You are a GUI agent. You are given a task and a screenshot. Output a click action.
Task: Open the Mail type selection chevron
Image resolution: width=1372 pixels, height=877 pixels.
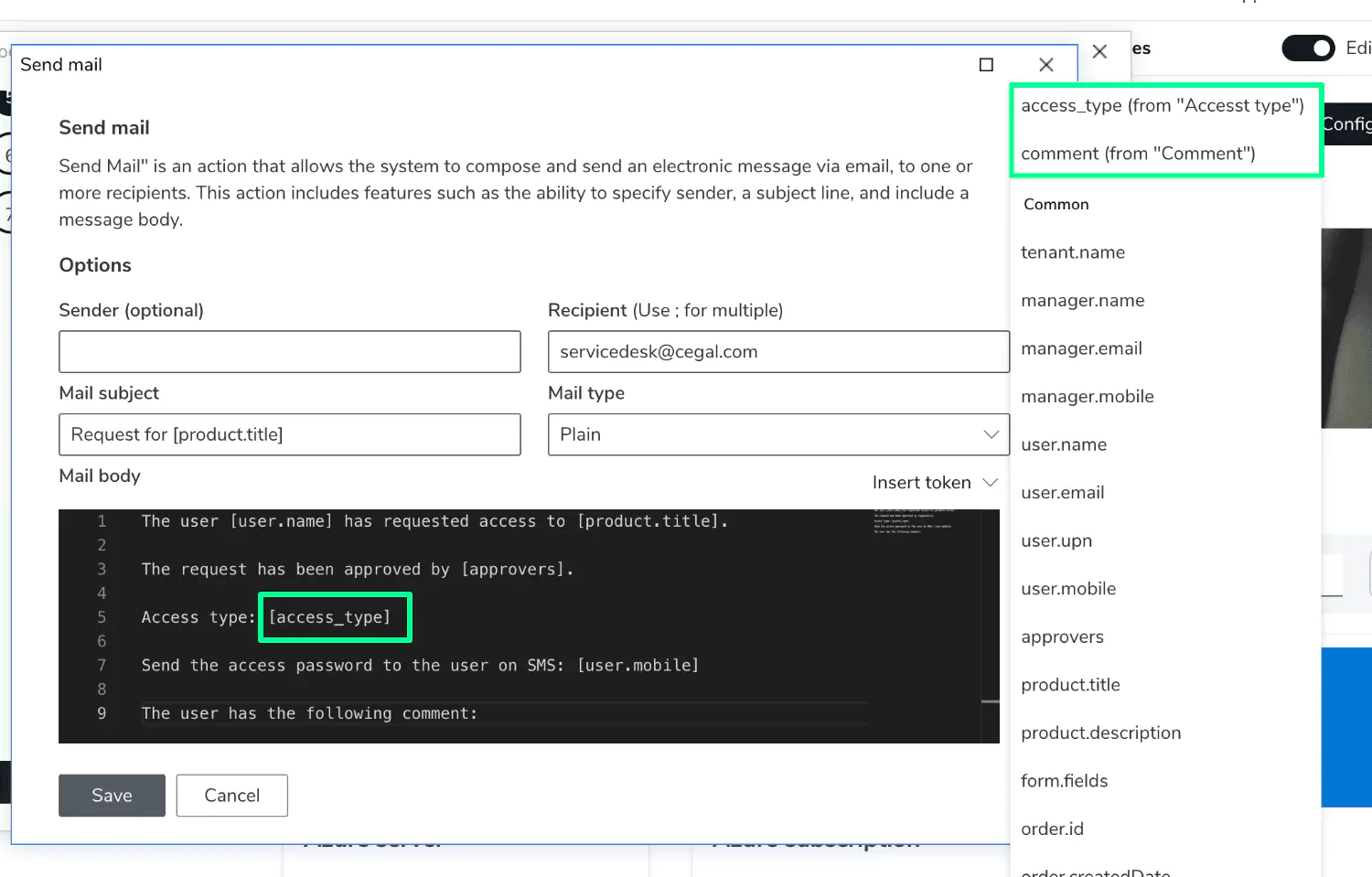991,434
